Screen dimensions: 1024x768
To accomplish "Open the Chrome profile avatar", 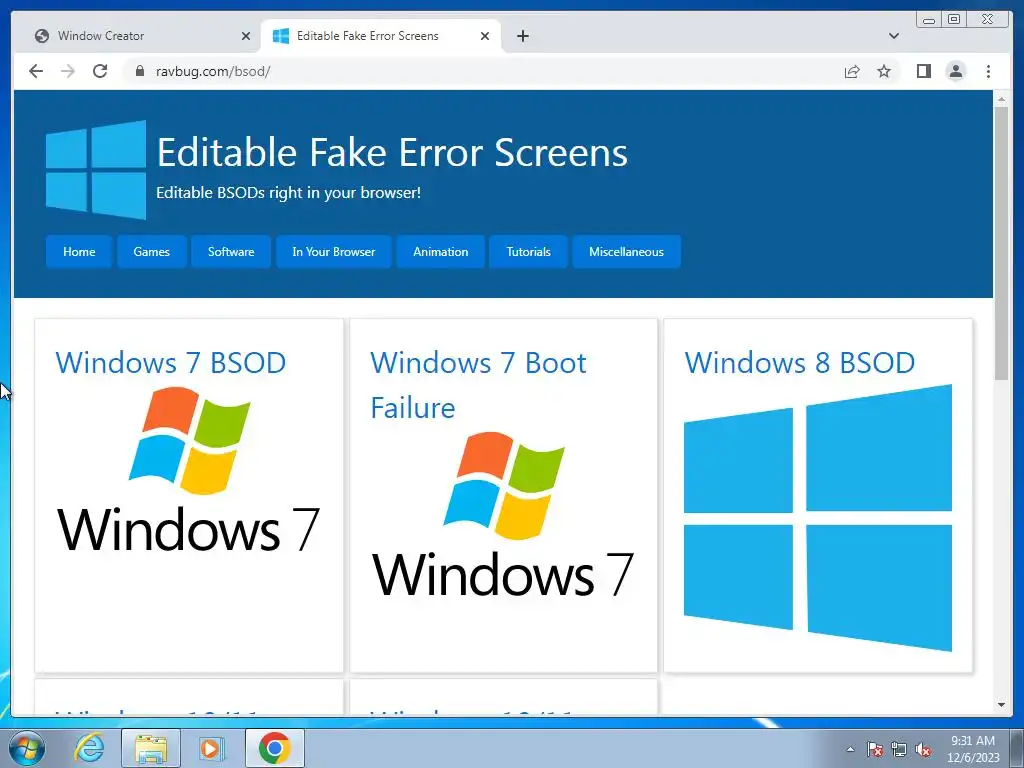I will (955, 71).
